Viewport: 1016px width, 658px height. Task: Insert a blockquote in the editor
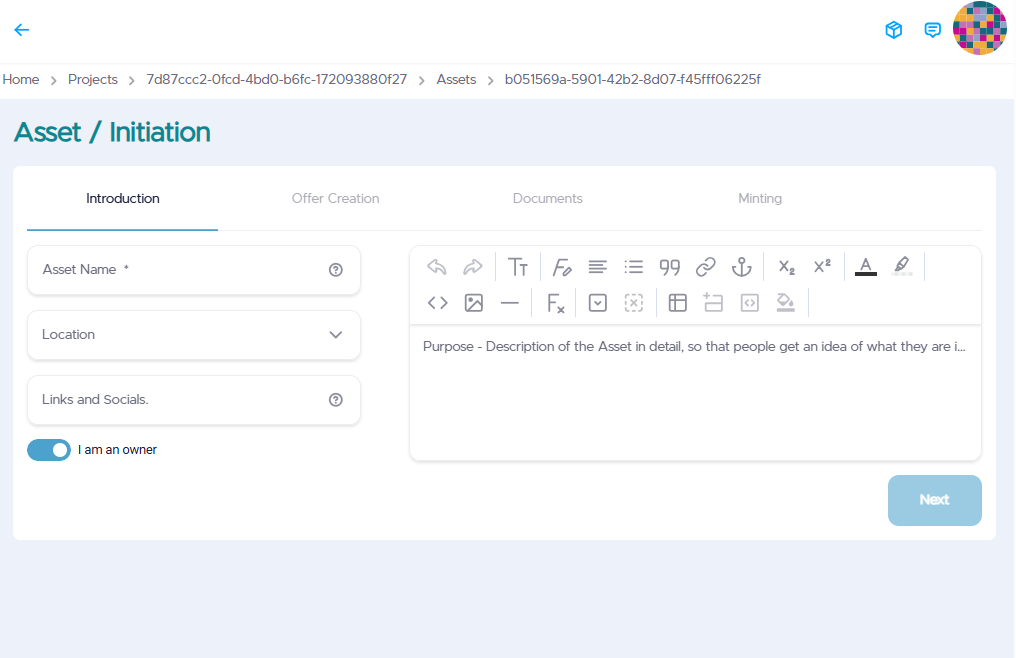pos(669,266)
